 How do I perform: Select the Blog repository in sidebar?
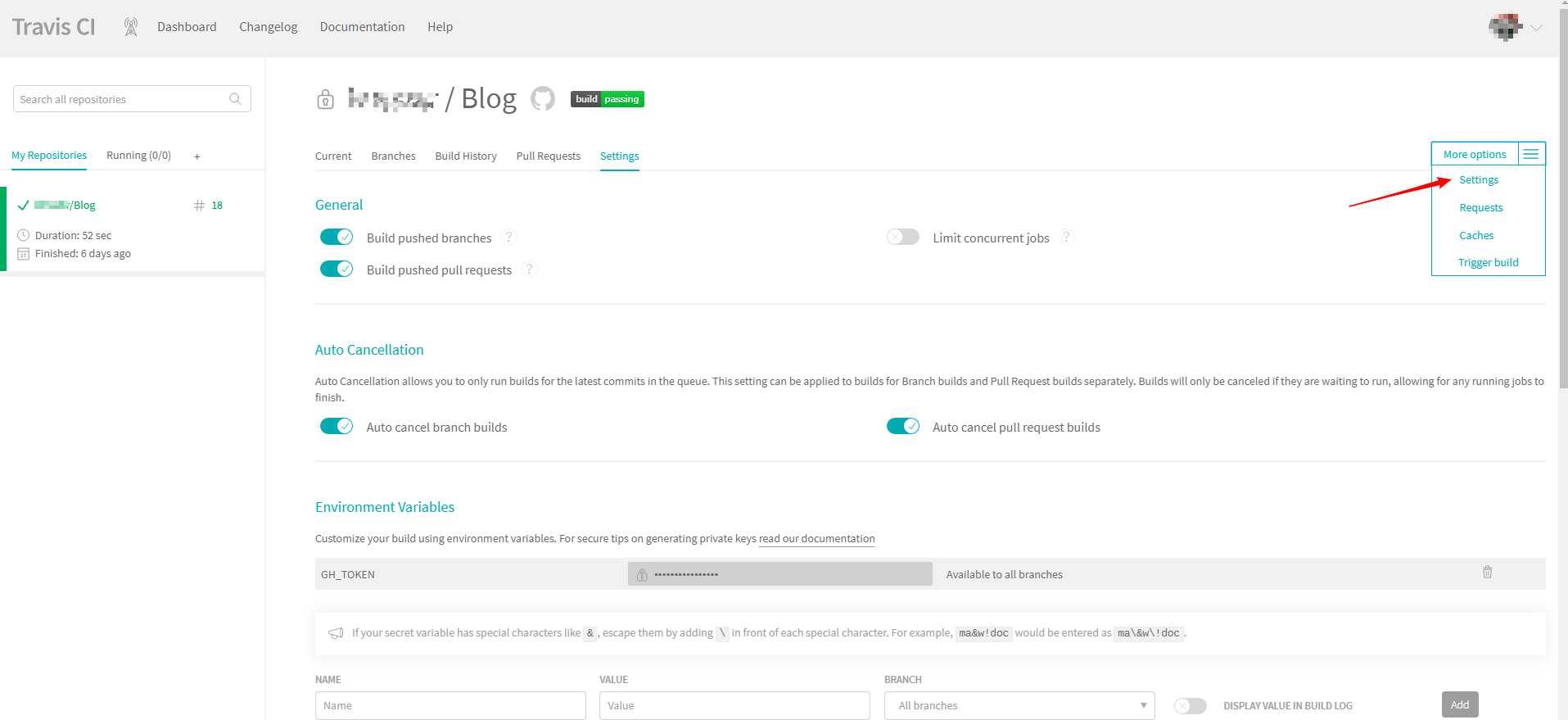coord(65,206)
